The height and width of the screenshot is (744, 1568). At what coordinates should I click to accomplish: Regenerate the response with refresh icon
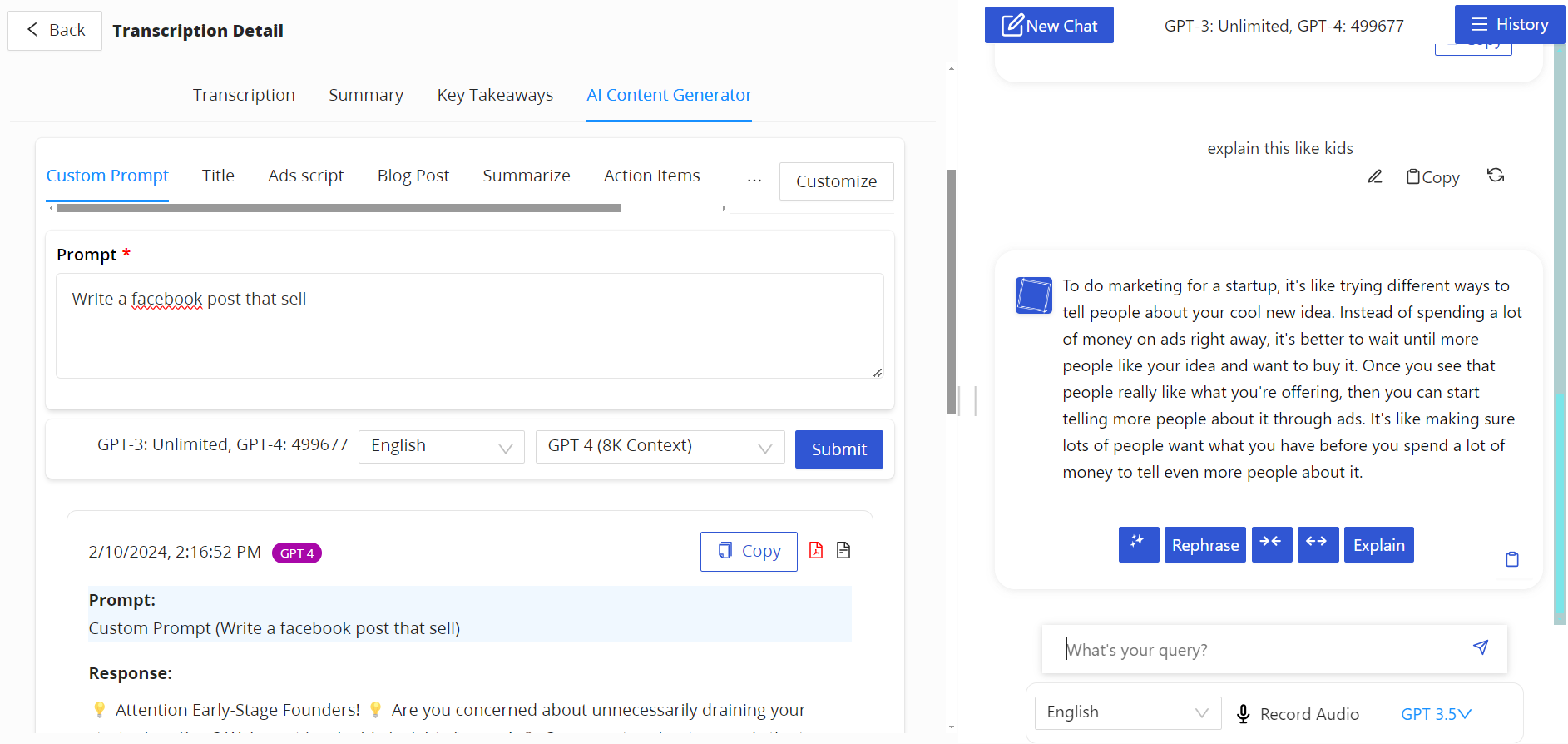coord(1496,175)
